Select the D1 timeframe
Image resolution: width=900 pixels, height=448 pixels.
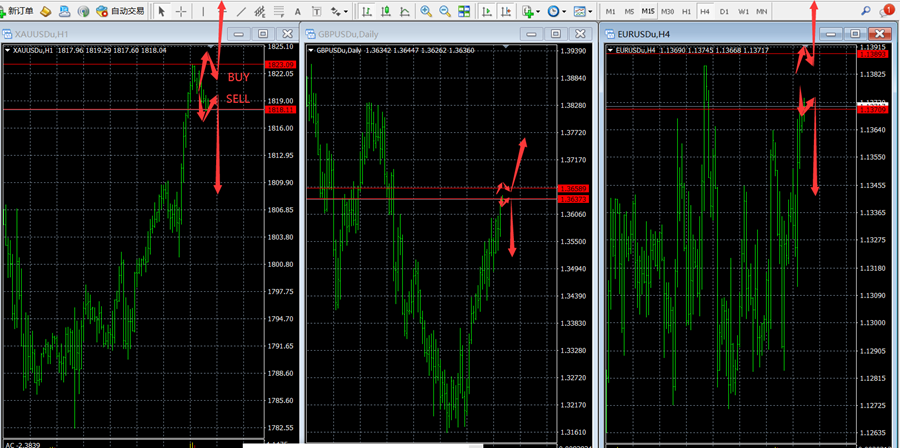724,11
